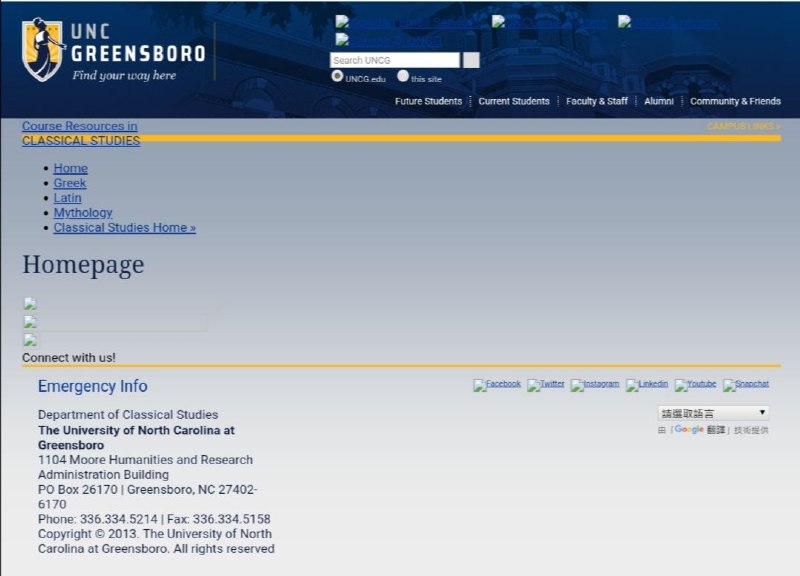The image size is (800, 576).
Task: Click the search submit button beside Search UNCG
Action: coord(471,60)
